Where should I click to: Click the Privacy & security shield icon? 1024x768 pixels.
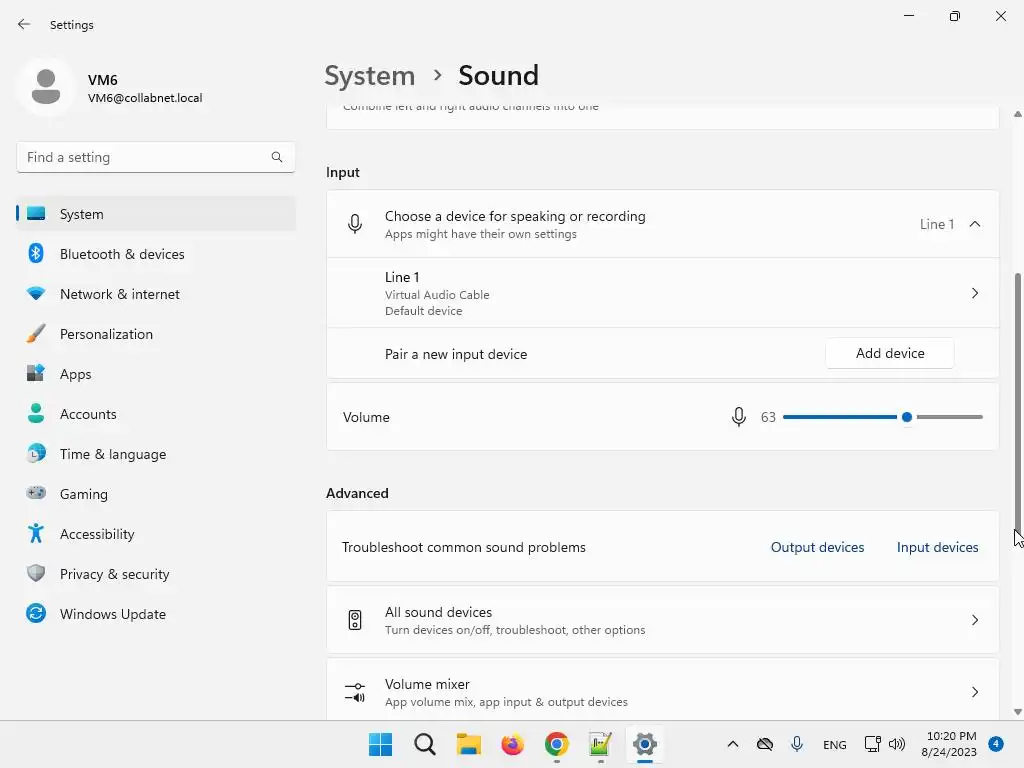[36, 574]
